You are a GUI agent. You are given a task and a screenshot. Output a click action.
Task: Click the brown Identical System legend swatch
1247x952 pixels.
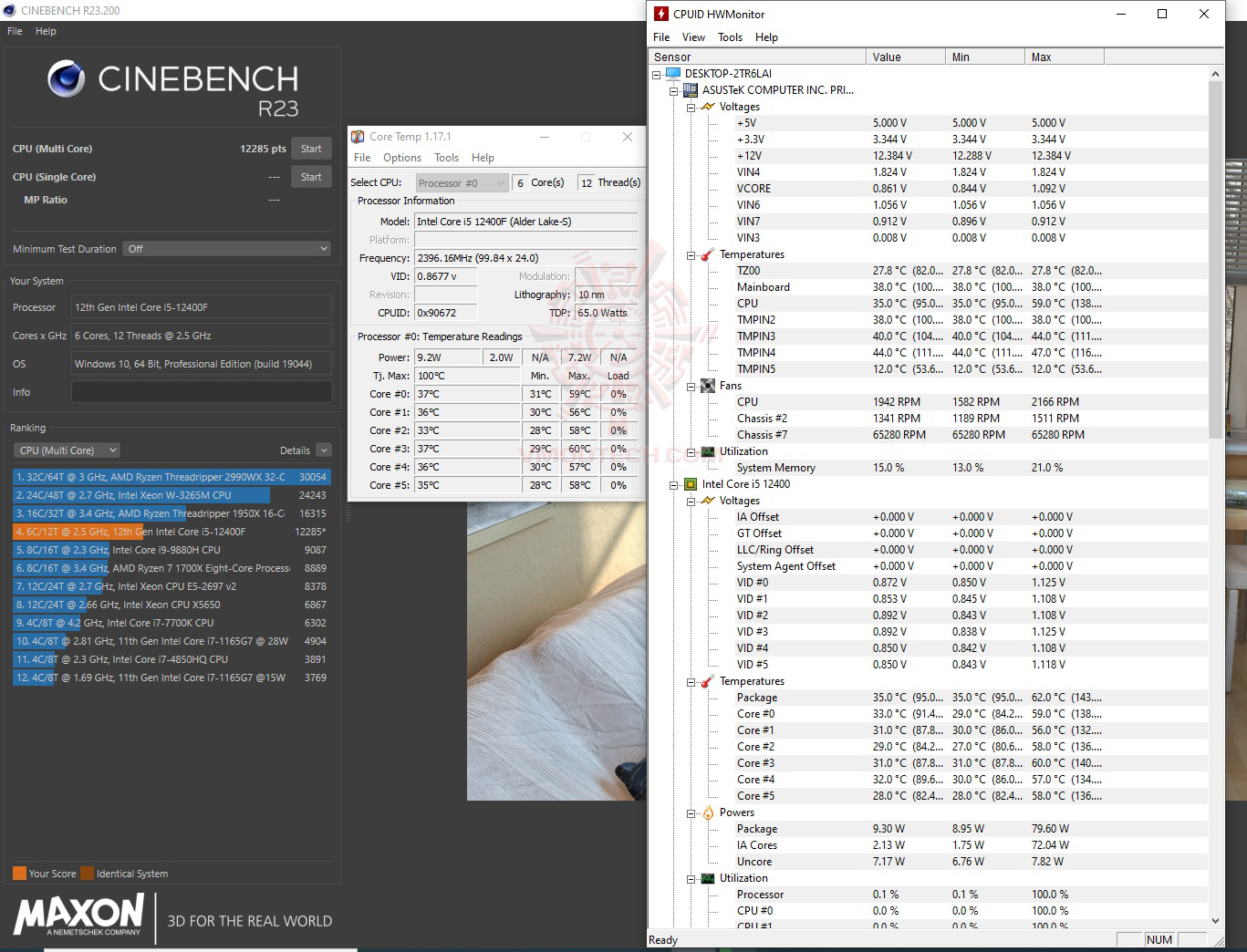click(87, 873)
